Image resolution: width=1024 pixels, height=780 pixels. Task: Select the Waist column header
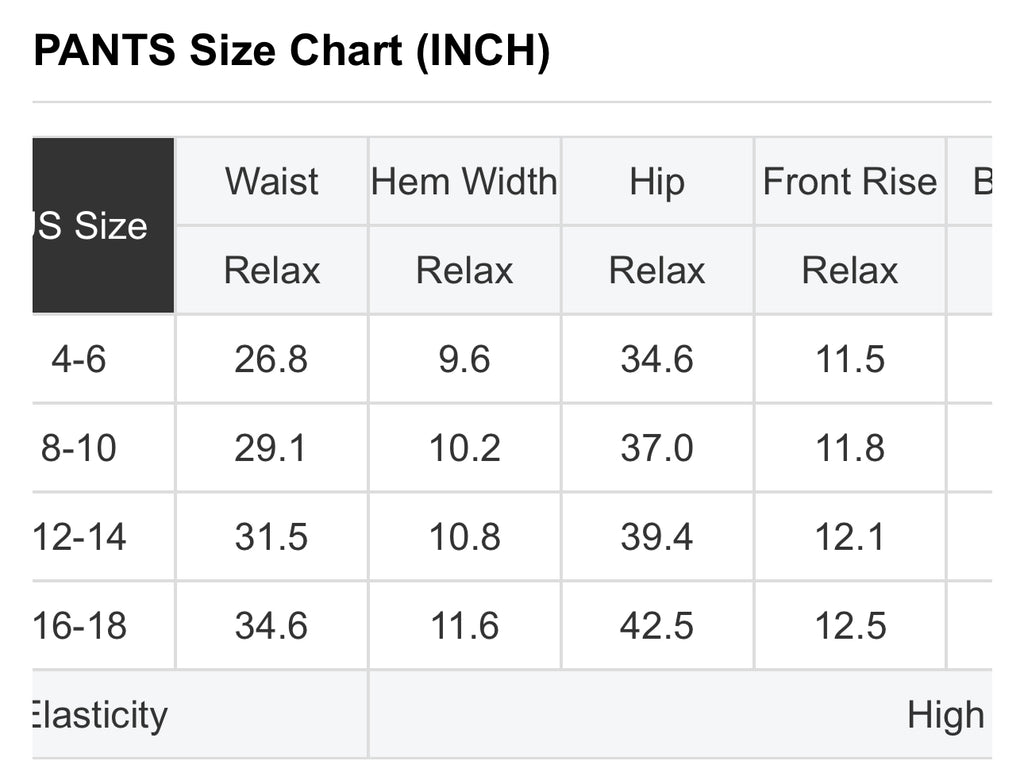272,181
